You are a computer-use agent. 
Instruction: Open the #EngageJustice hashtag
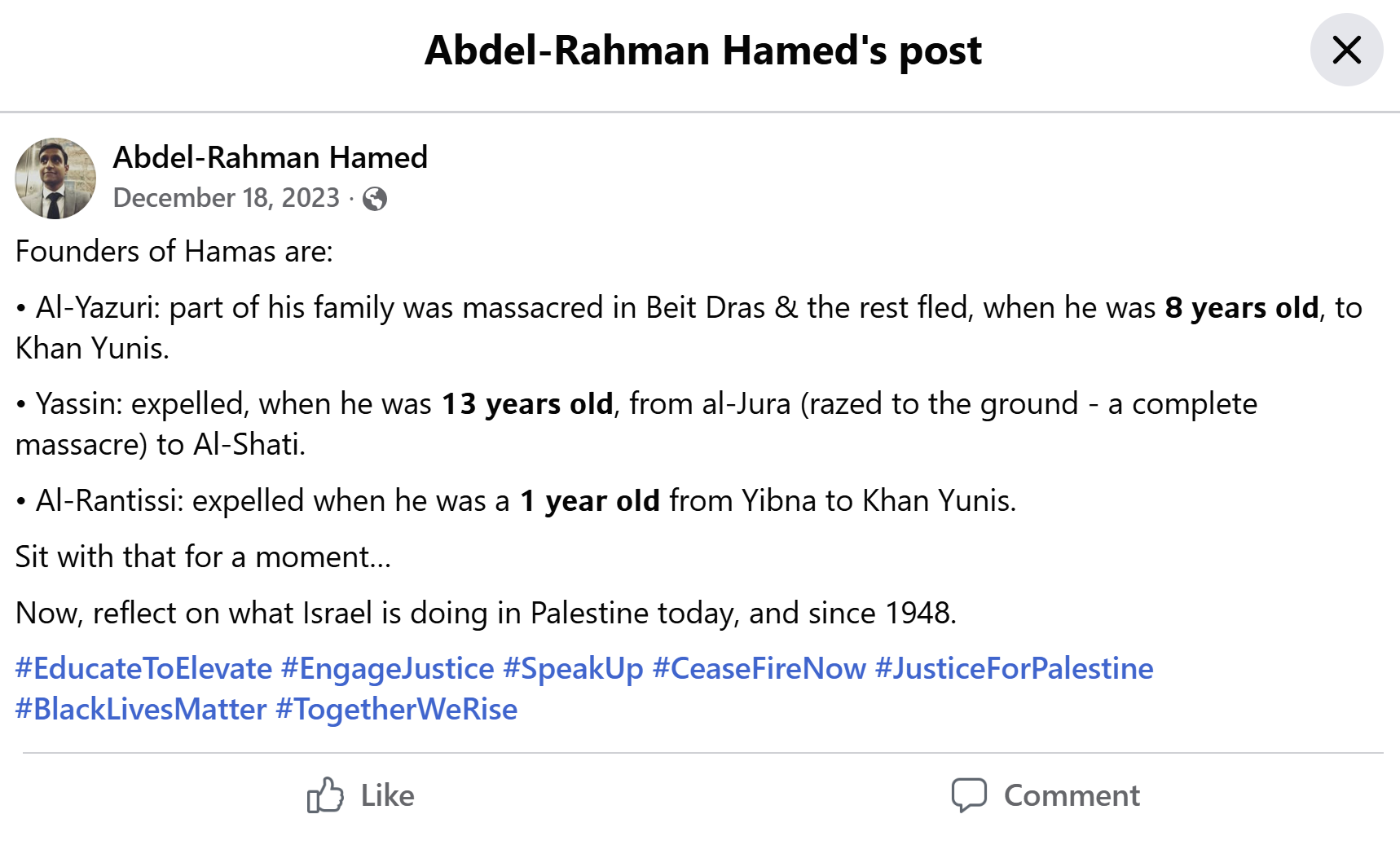387,668
